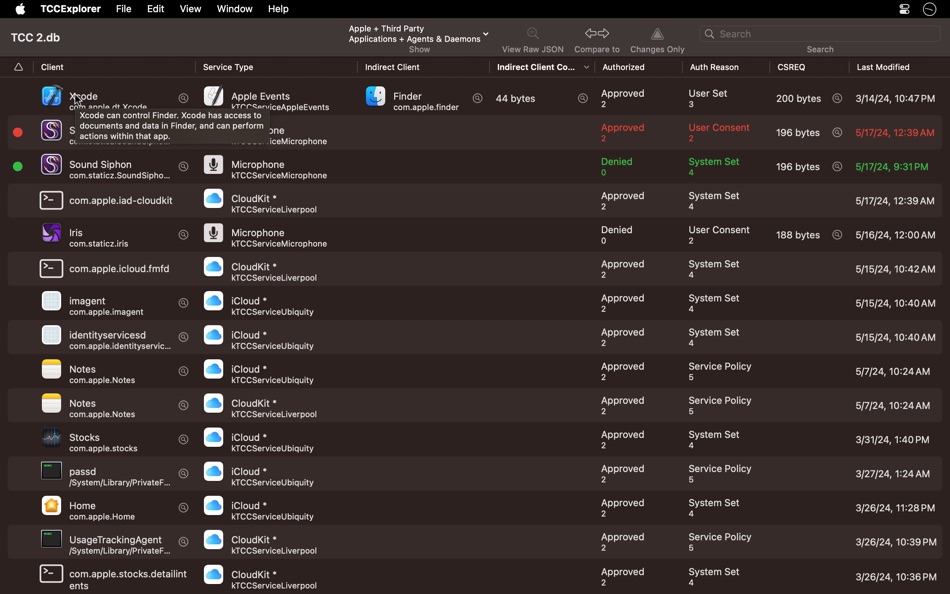Reveal imagent with the magnifier icon
Viewport: 950px width, 594px height.
(183, 302)
